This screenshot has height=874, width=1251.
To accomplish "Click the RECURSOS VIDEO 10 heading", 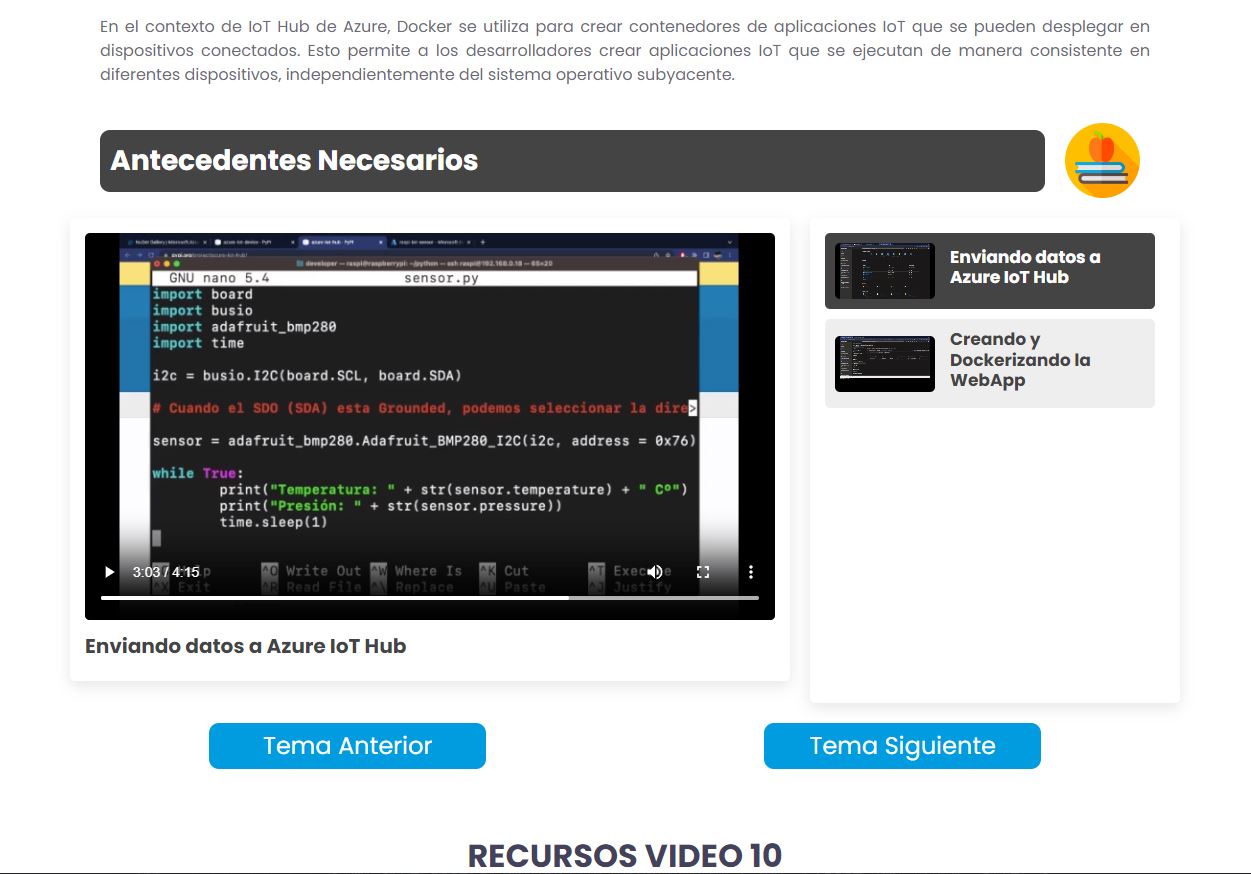I will (625, 855).
